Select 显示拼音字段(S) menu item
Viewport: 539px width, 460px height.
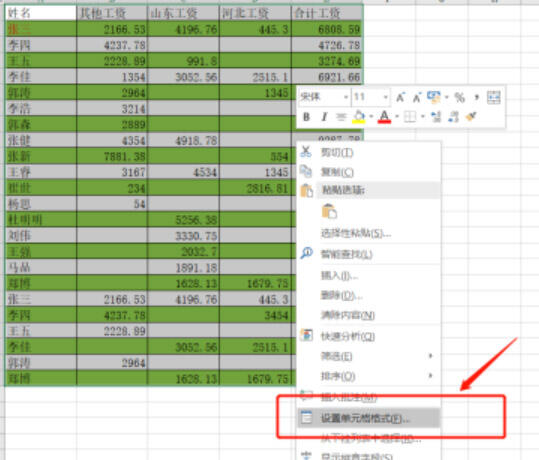tap(368, 456)
